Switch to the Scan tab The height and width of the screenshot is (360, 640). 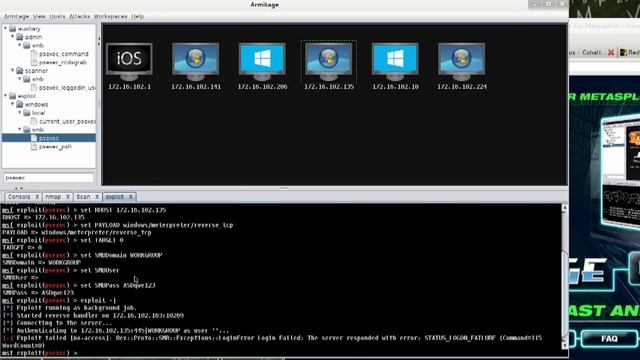83,197
